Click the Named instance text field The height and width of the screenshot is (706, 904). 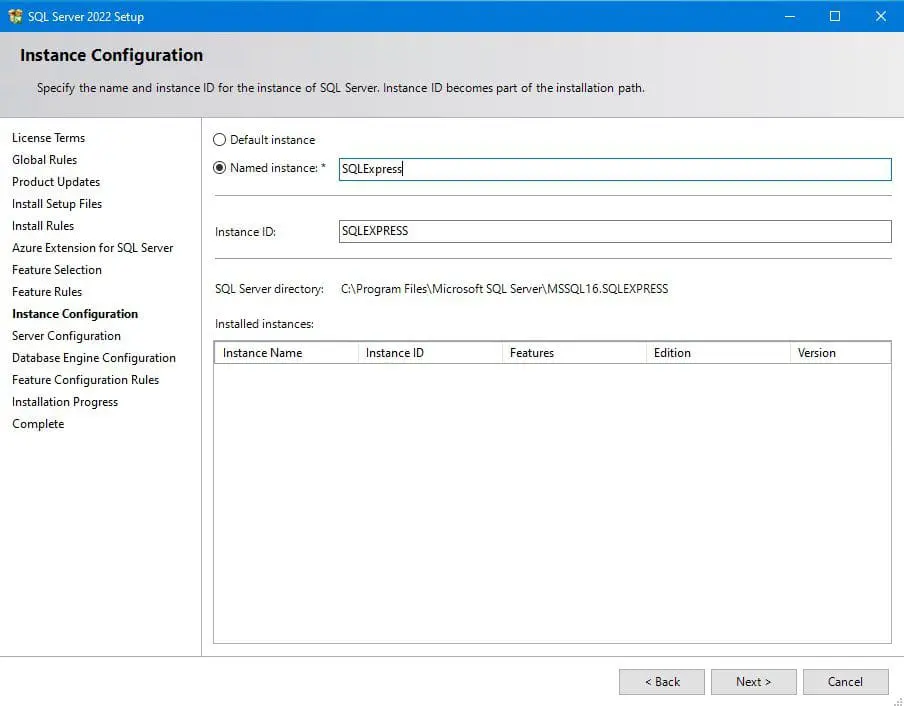[613, 169]
